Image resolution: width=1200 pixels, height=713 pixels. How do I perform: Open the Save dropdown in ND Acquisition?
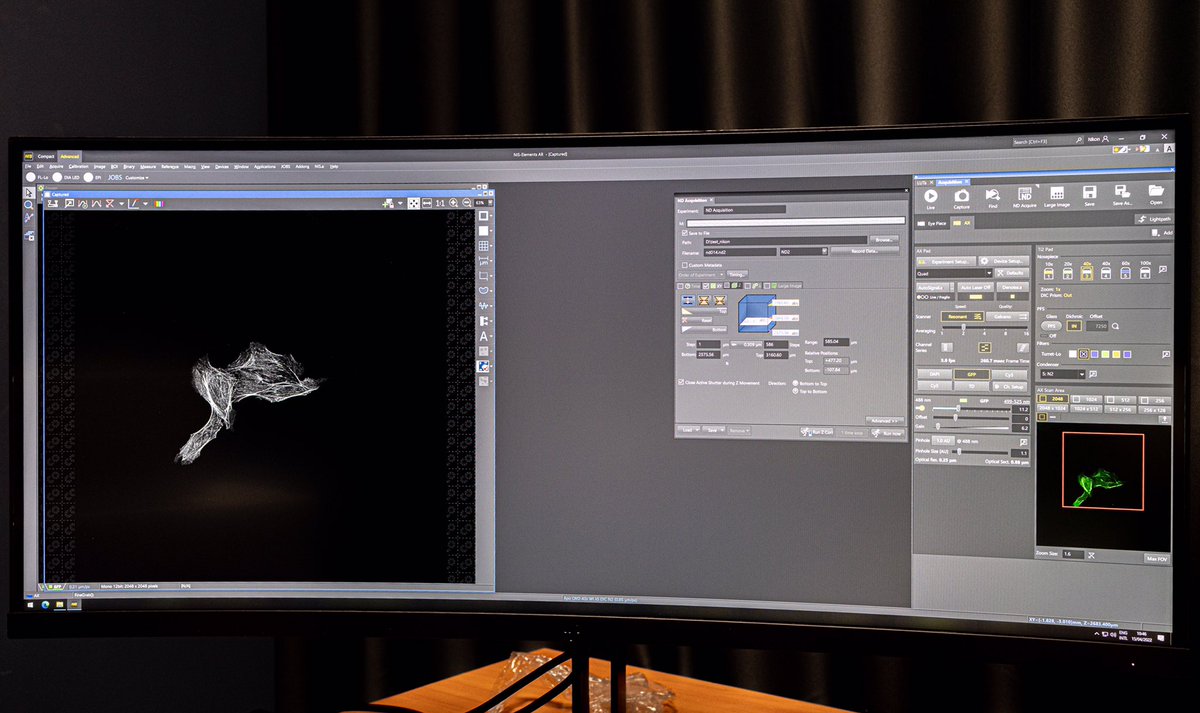tap(714, 430)
